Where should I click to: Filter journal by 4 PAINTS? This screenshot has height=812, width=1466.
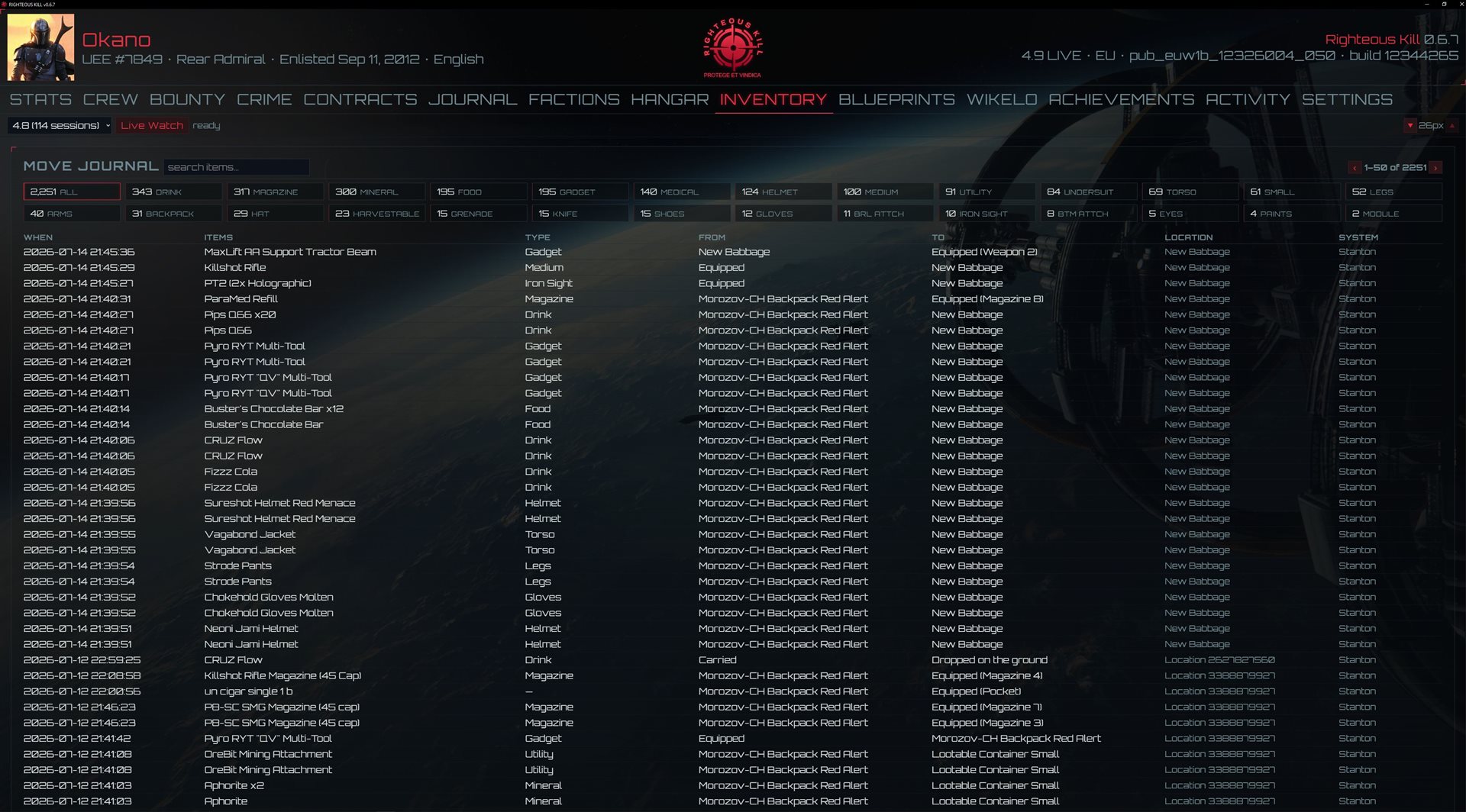1292,214
